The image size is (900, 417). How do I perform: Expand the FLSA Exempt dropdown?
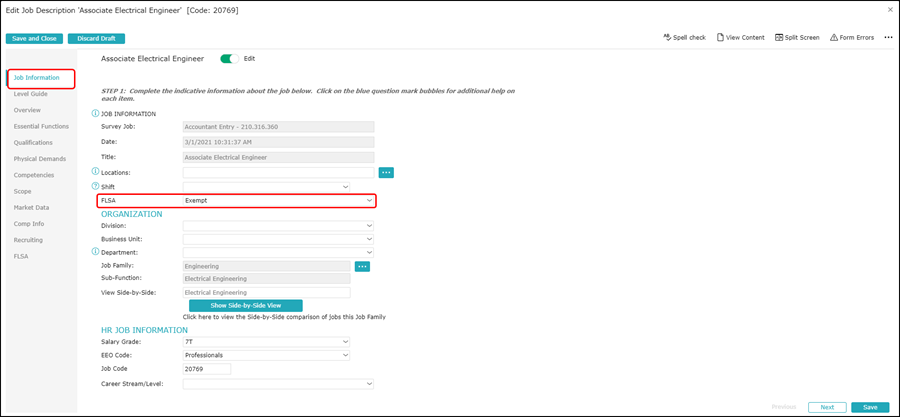278,201
